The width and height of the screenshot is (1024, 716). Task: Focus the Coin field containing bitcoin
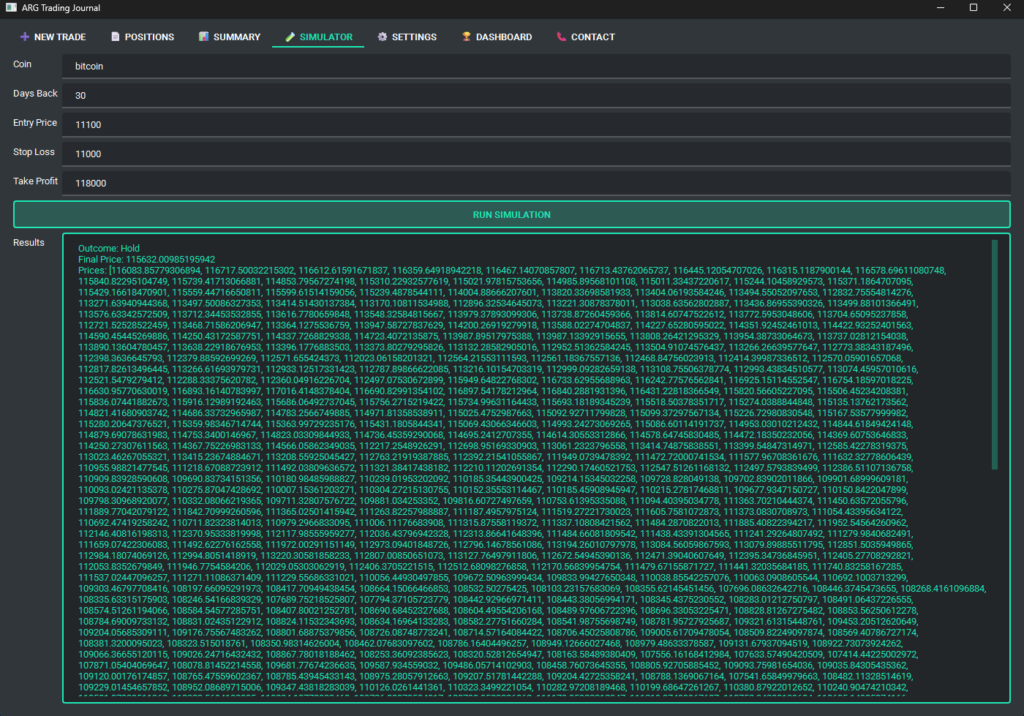(536, 66)
